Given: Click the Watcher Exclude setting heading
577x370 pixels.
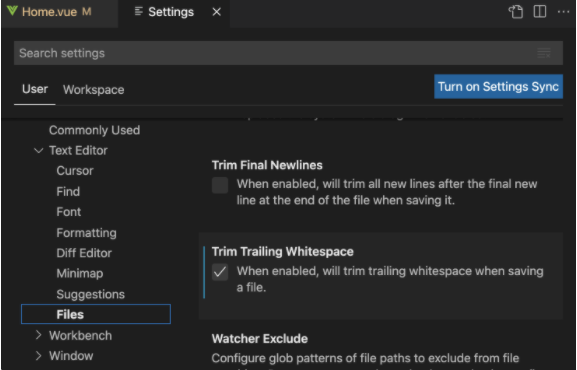Looking at the screenshot, I should 260,339.
